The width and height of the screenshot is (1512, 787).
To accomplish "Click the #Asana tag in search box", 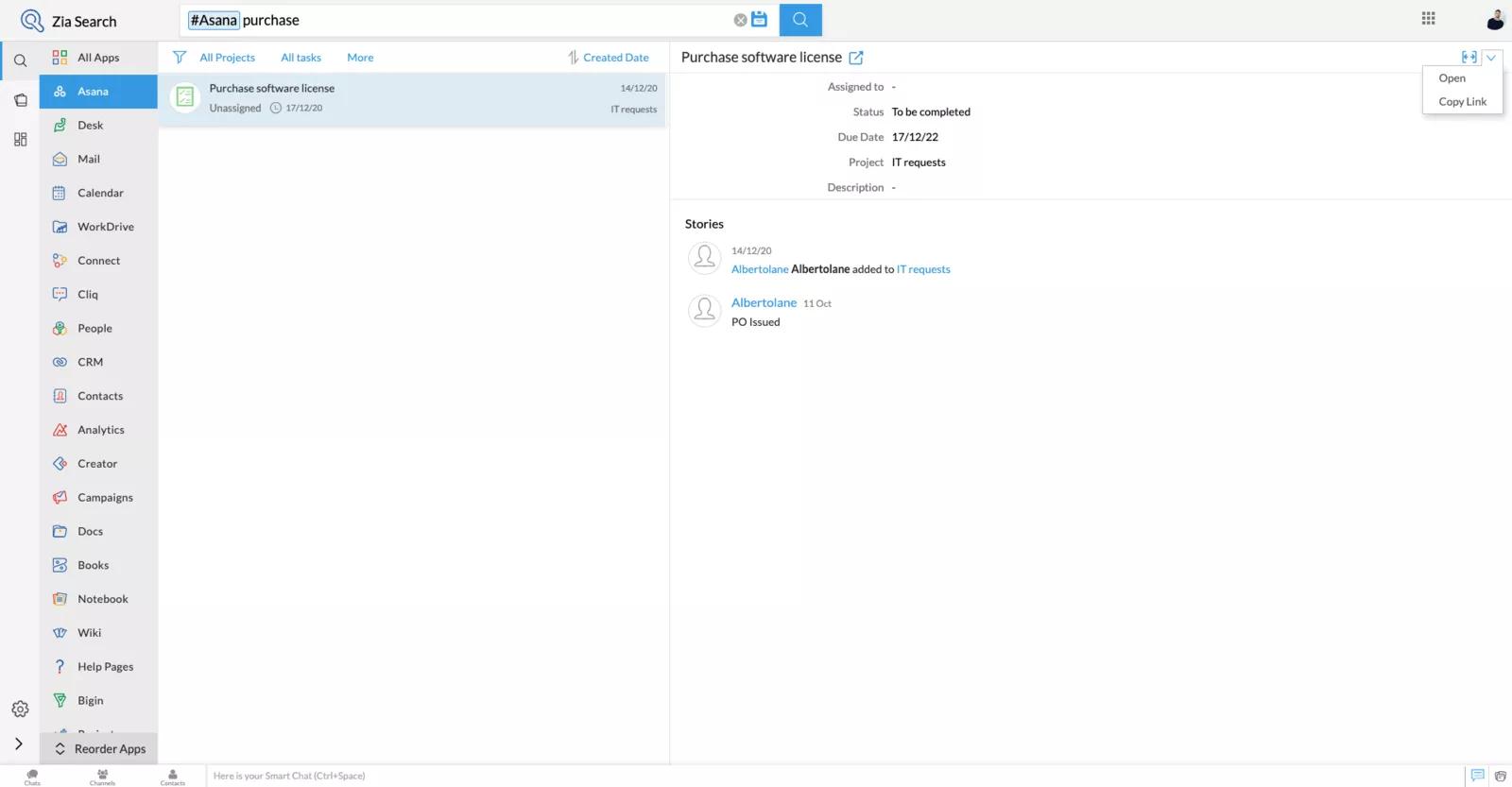I will coord(214,20).
